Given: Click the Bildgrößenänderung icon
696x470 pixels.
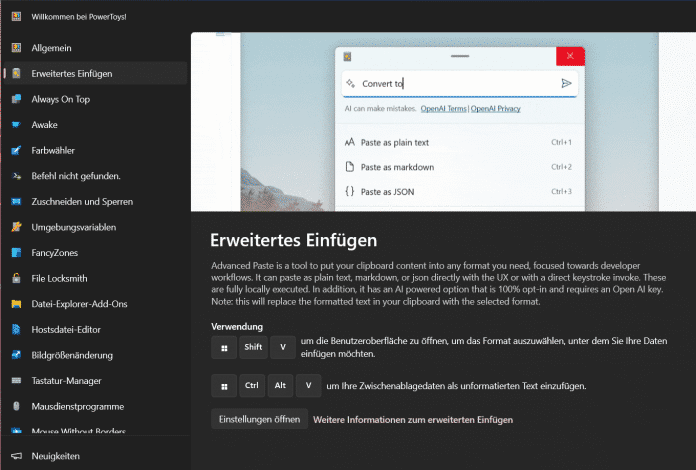Looking at the screenshot, I should click(x=16, y=355).
